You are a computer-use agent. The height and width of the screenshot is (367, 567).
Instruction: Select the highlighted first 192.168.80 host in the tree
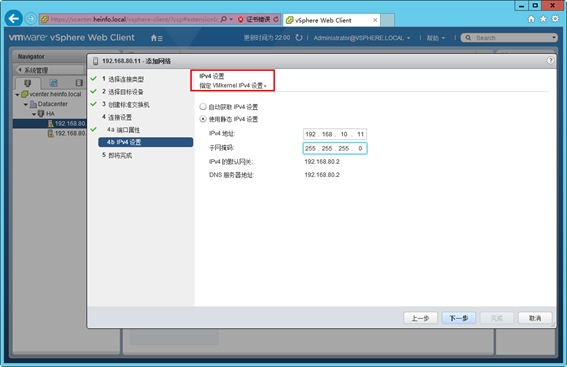67,124
